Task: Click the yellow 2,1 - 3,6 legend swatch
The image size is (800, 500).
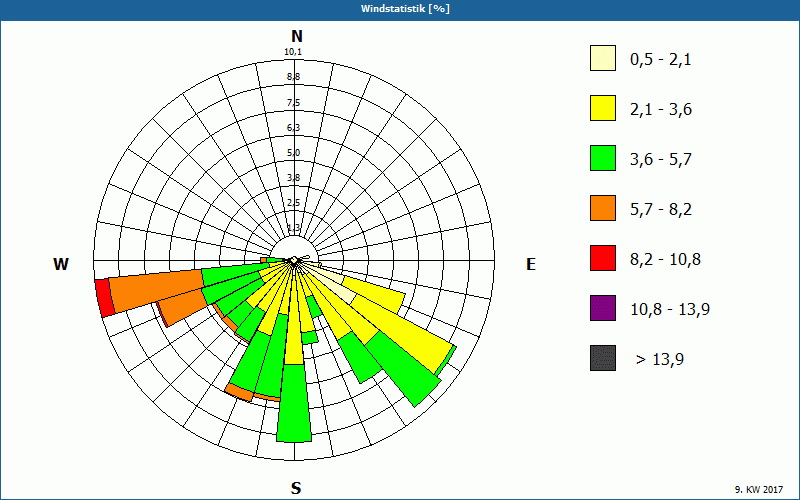Action: pyautogui.click(x=603, y=108)
